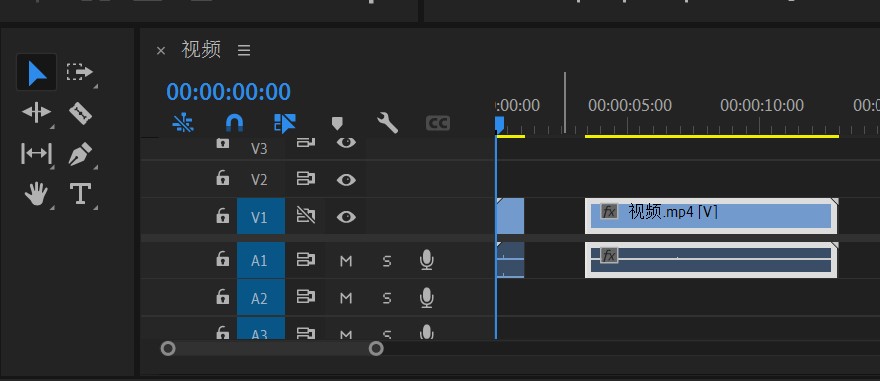Select the Razor tool
Screen dimensions: 880x381
(80, 113)
